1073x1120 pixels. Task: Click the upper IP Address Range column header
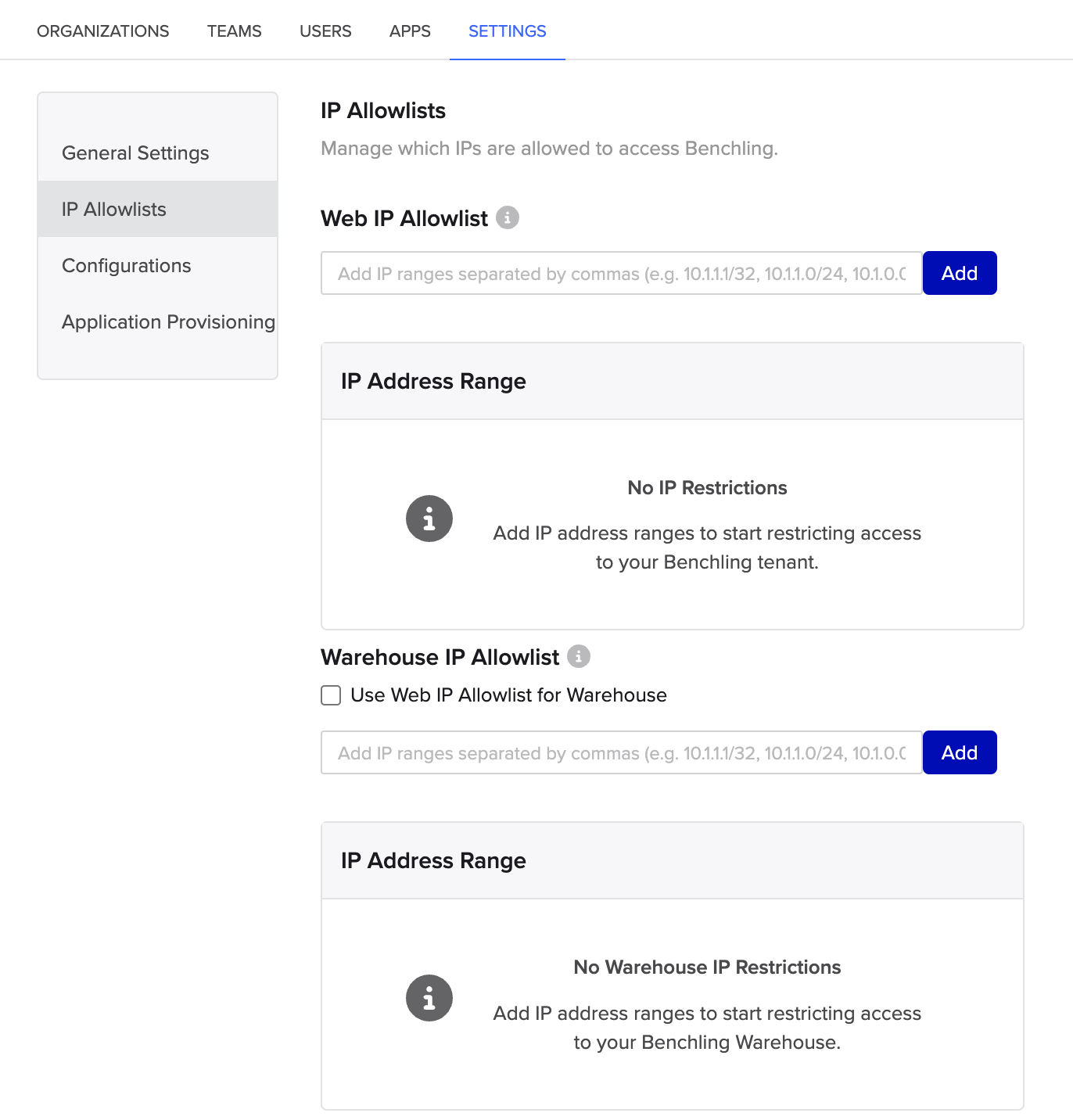tap(432, 381)
